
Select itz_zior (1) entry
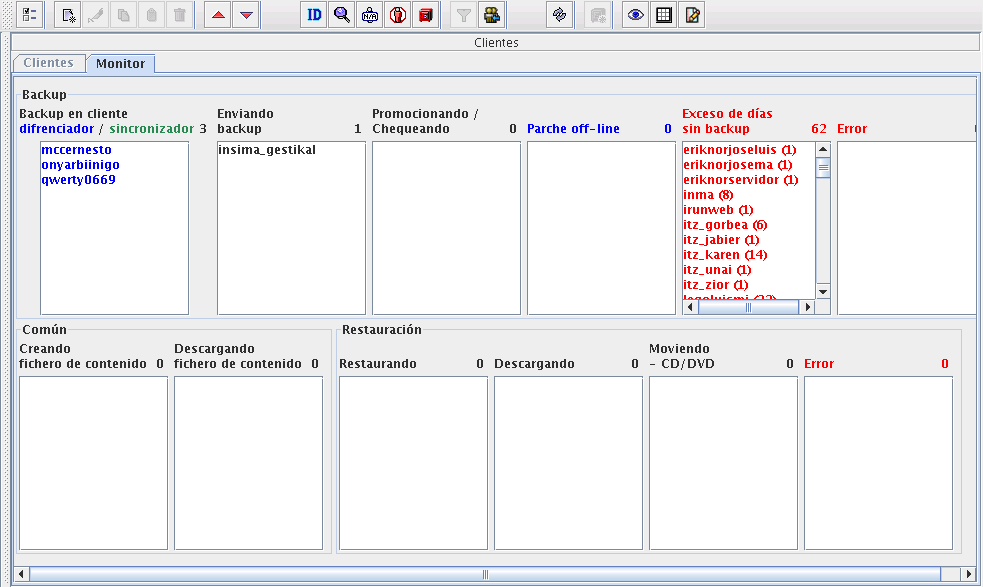pos(716,285)
